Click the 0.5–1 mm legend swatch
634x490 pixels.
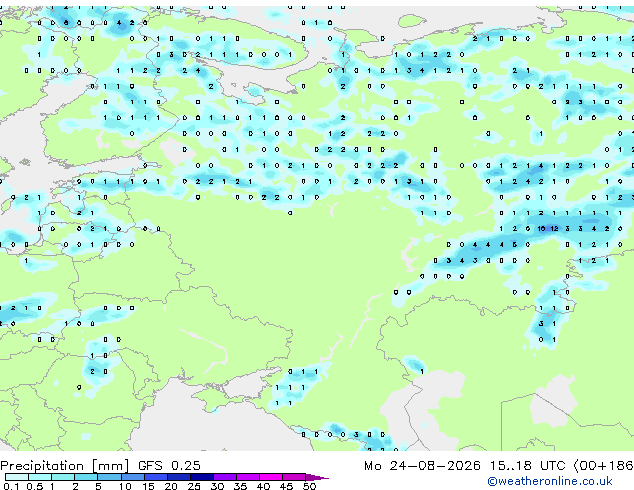pos(40,477)
